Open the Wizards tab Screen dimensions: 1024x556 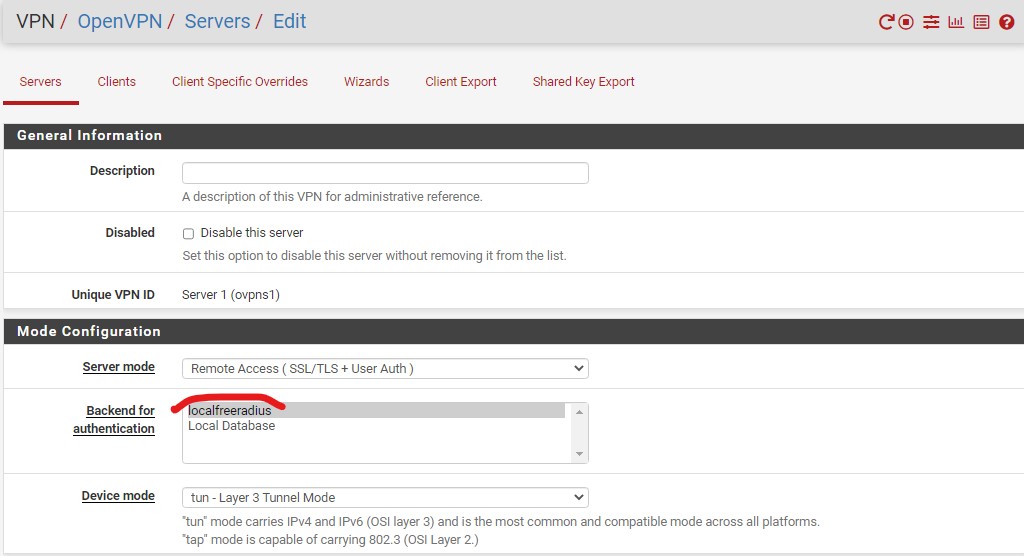click(366, 82)
